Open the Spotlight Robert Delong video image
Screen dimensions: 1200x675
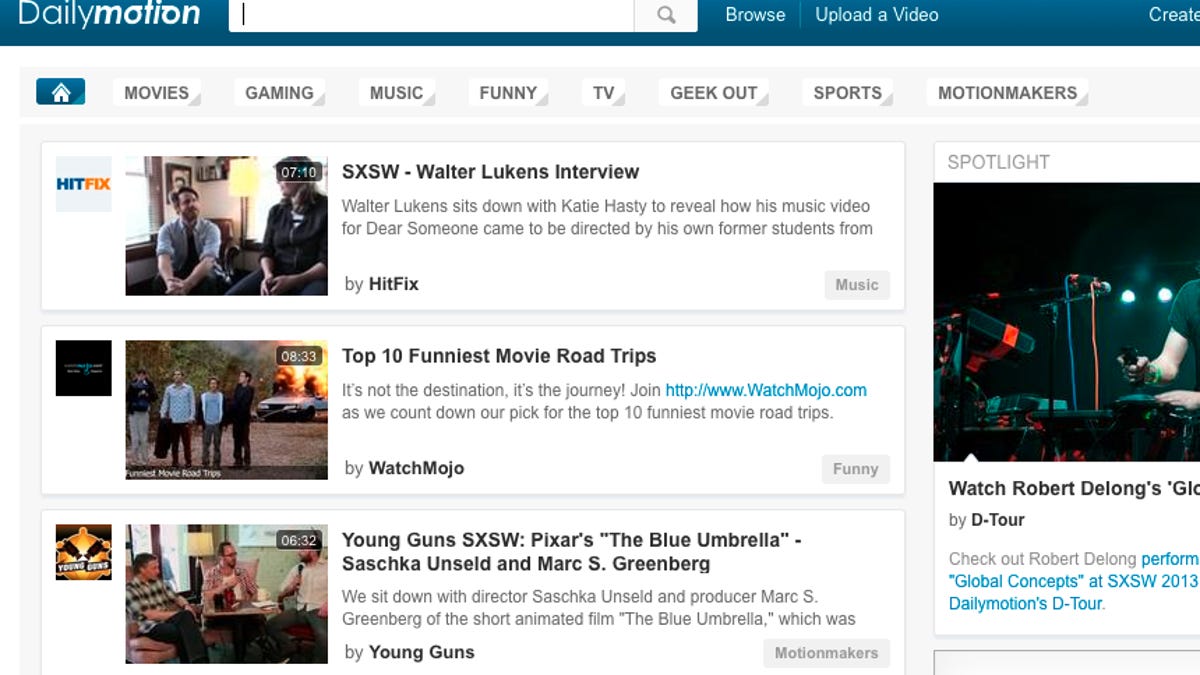pos(1066,322)
